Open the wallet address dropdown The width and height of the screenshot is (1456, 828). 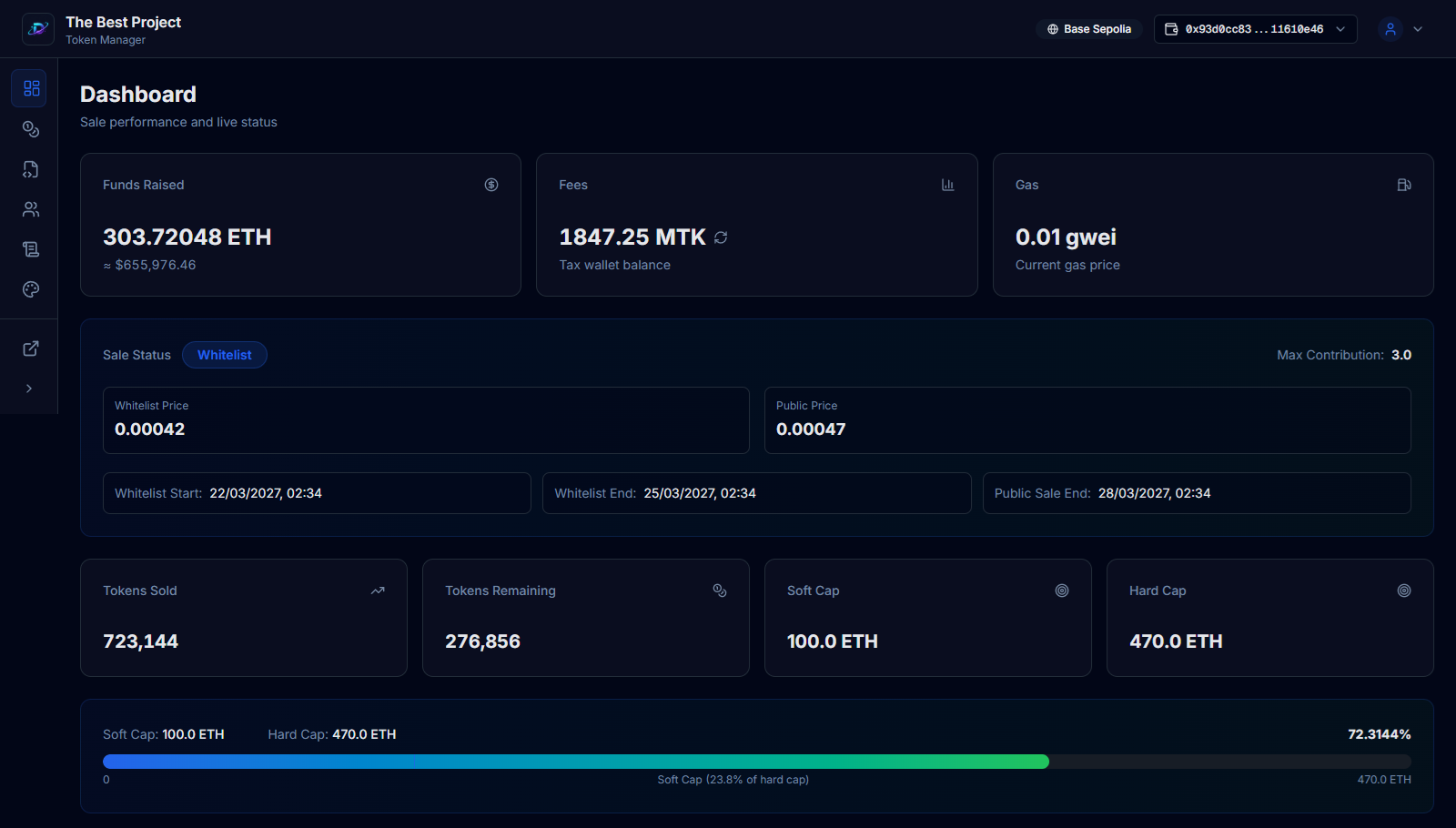[x=1255, y=29]
